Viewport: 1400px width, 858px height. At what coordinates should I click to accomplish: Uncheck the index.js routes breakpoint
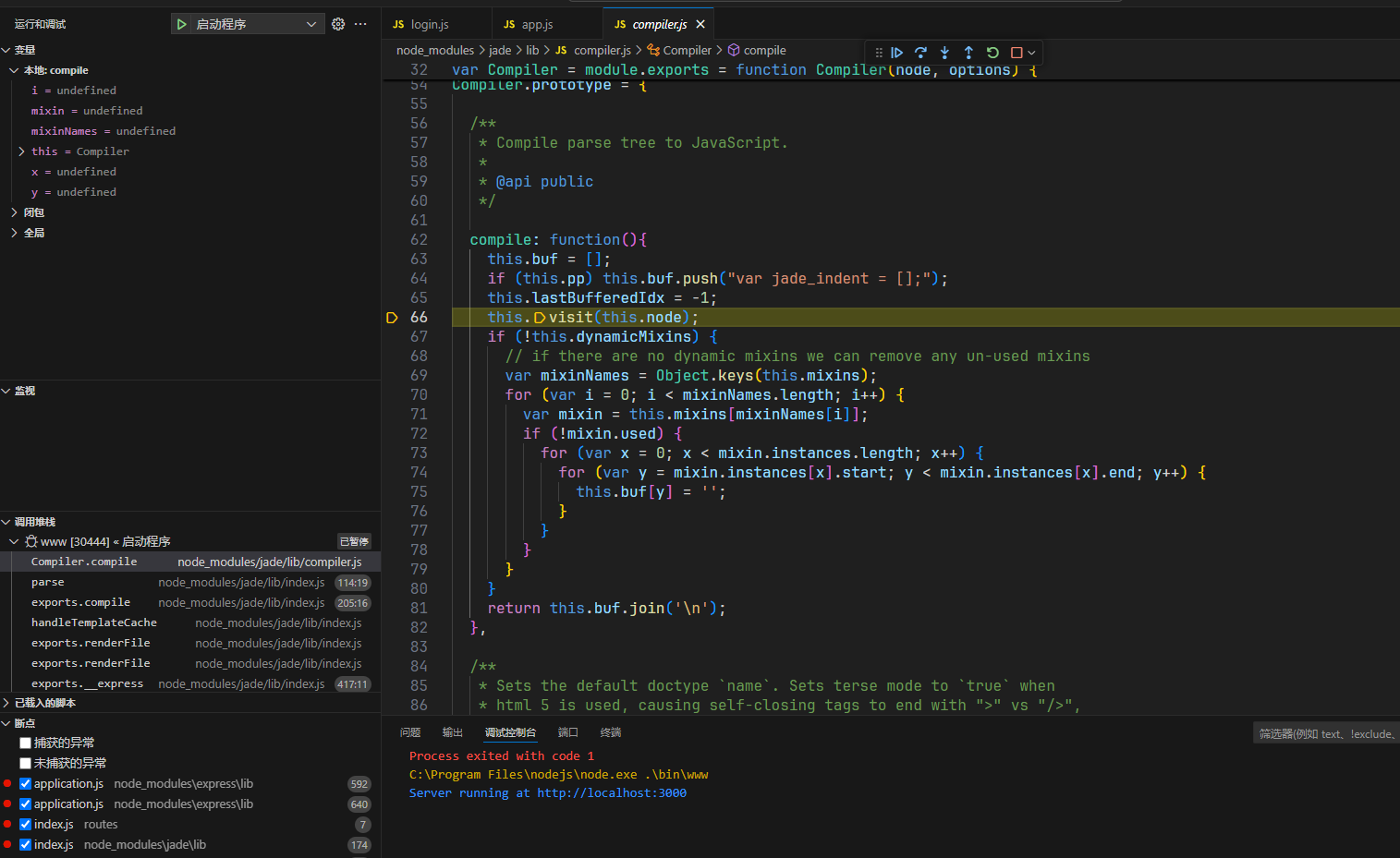pyautogui.click(x=26, y=824)
